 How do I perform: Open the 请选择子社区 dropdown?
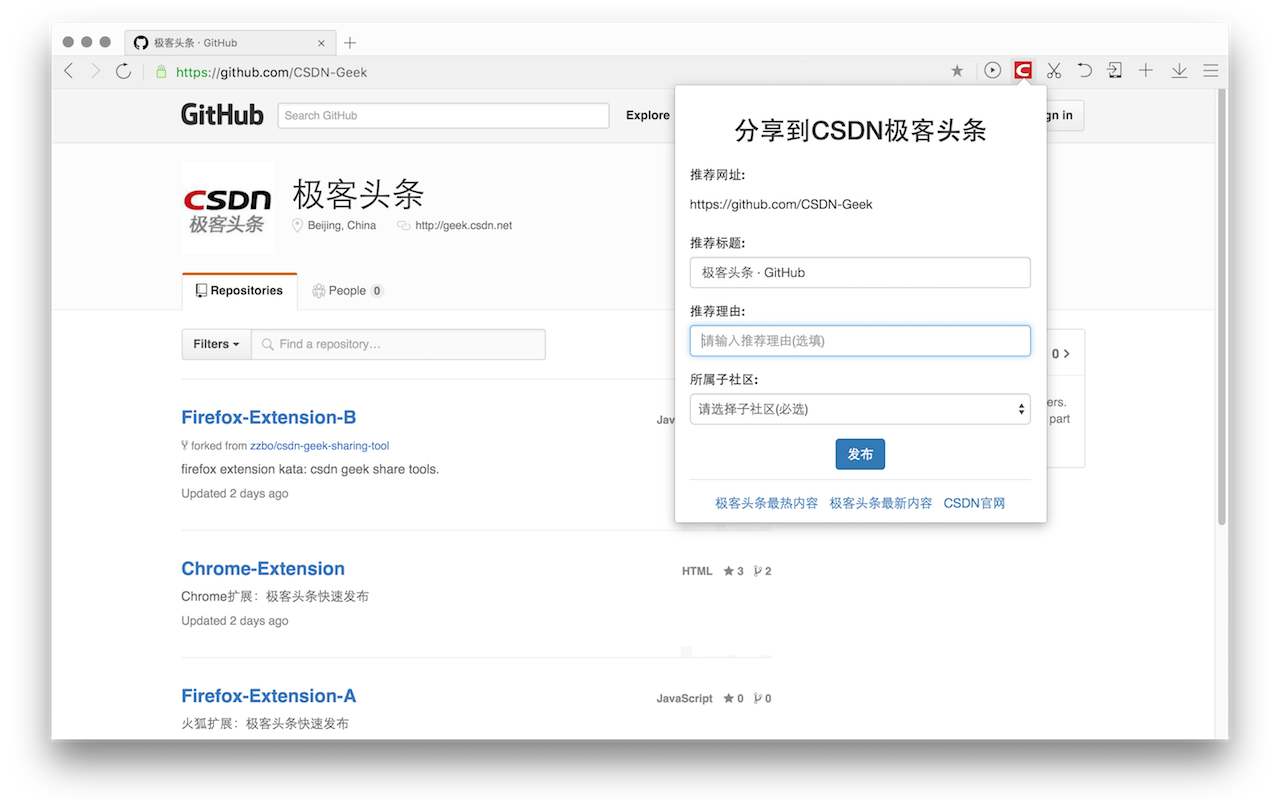click(x=860, y=409)
